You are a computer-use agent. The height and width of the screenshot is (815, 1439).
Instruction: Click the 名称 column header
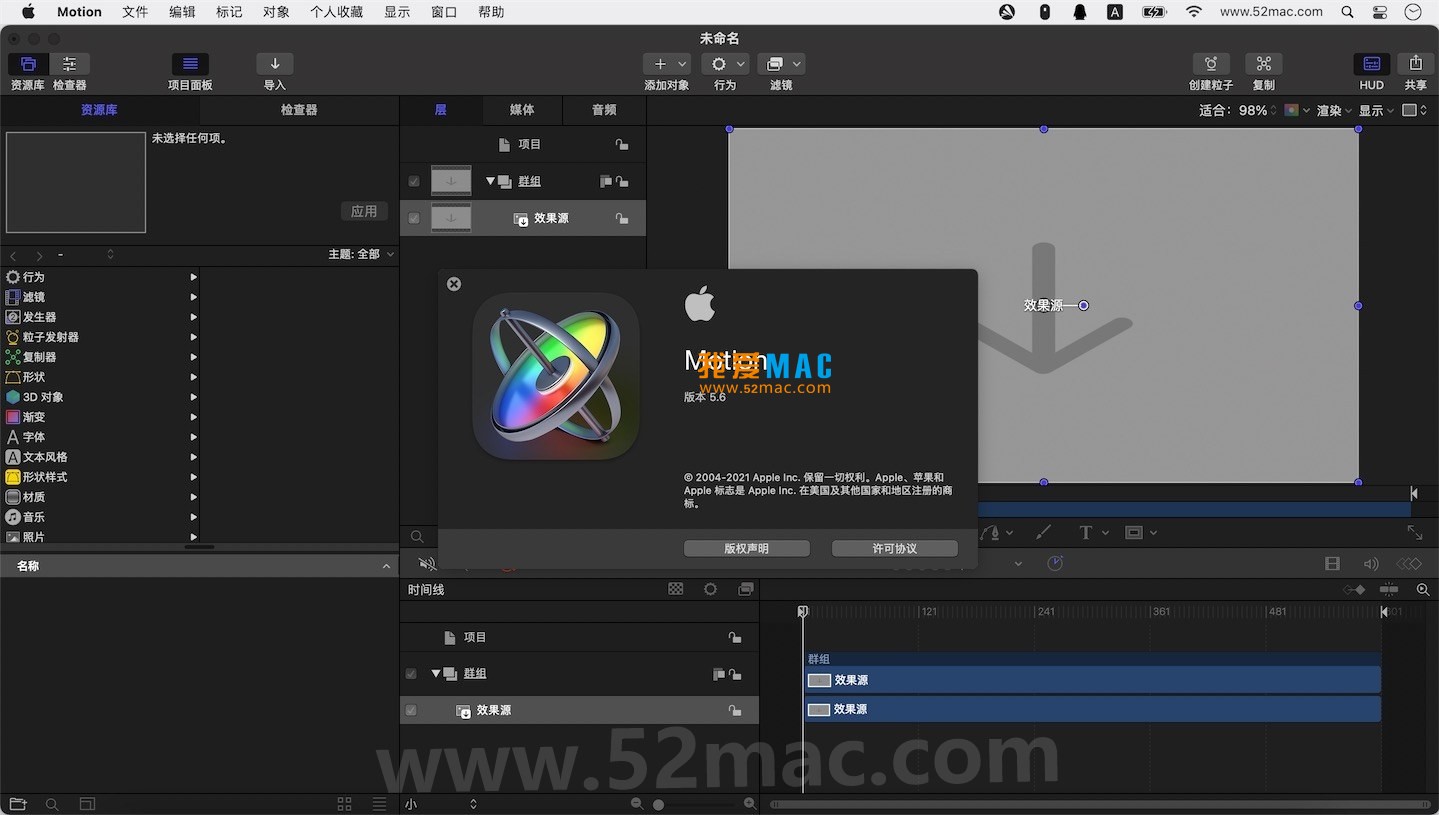pos(199,566)
